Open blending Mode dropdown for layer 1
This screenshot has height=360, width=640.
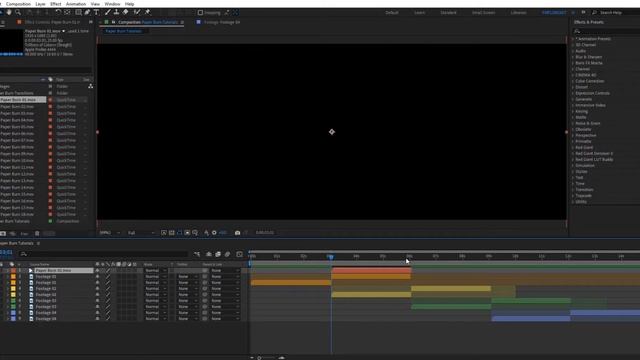[x=156, y=271]
